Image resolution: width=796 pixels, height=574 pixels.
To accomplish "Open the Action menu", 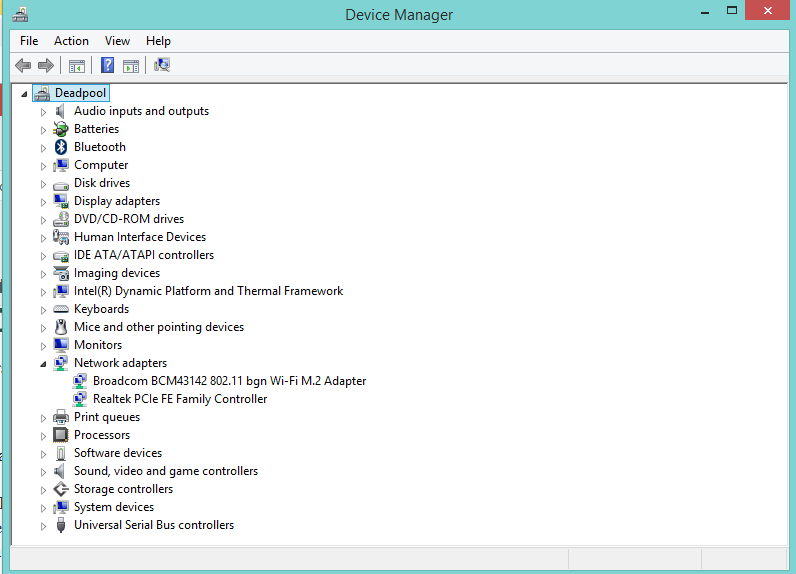I will [72, 41].
